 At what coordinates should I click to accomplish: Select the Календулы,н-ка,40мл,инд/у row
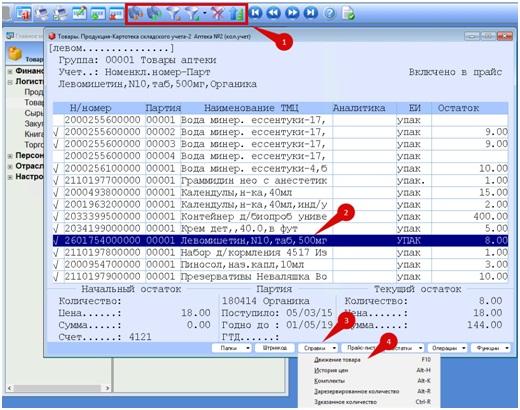tap(280, 205)
